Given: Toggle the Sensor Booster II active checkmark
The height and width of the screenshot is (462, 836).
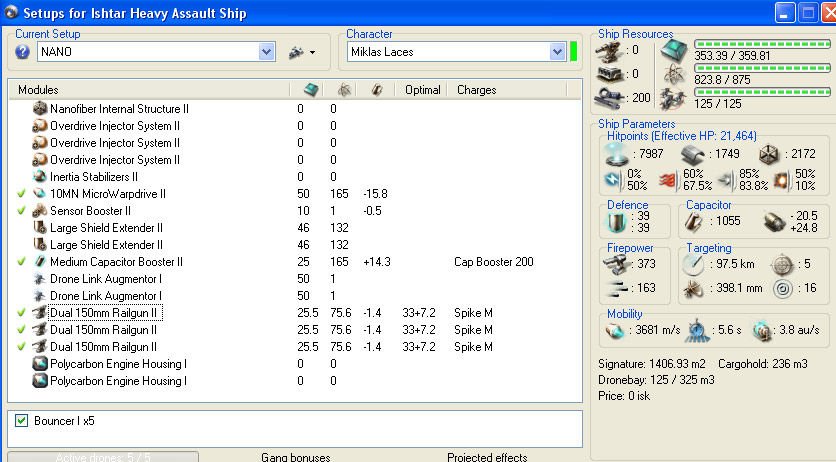Looking at the screenshot, I should (x=22, y=210).
